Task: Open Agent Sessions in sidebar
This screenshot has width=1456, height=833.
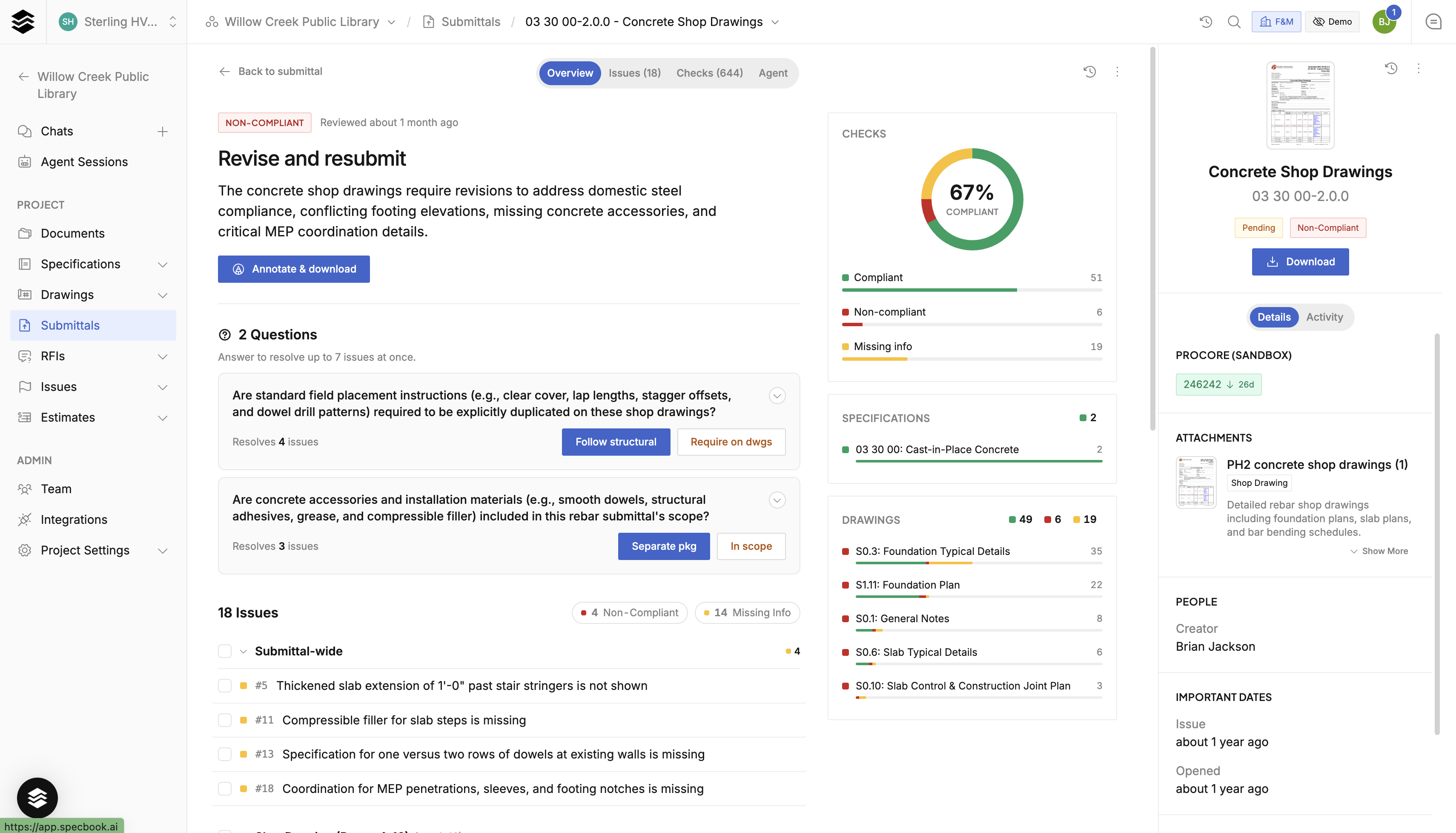Action: point(93,162)
